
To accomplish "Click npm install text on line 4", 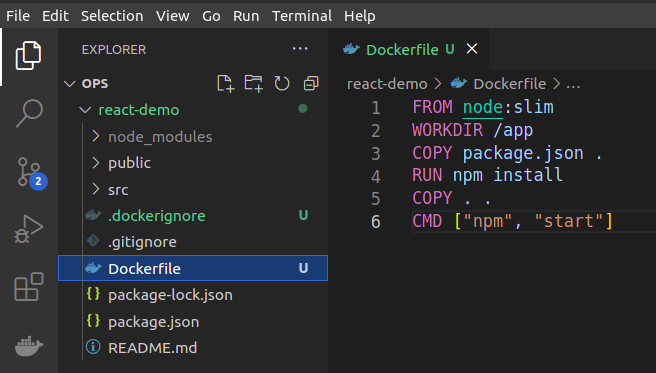I will coord(508,175).
